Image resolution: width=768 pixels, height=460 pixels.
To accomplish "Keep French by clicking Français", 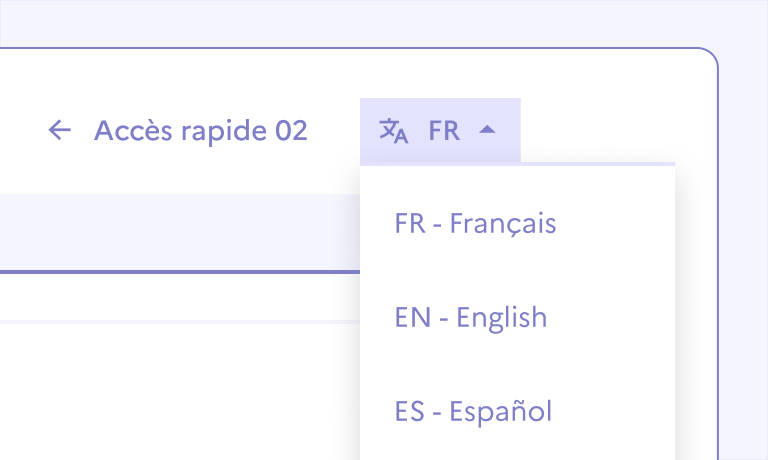I will pyautogui.click(x=475, y=223).
